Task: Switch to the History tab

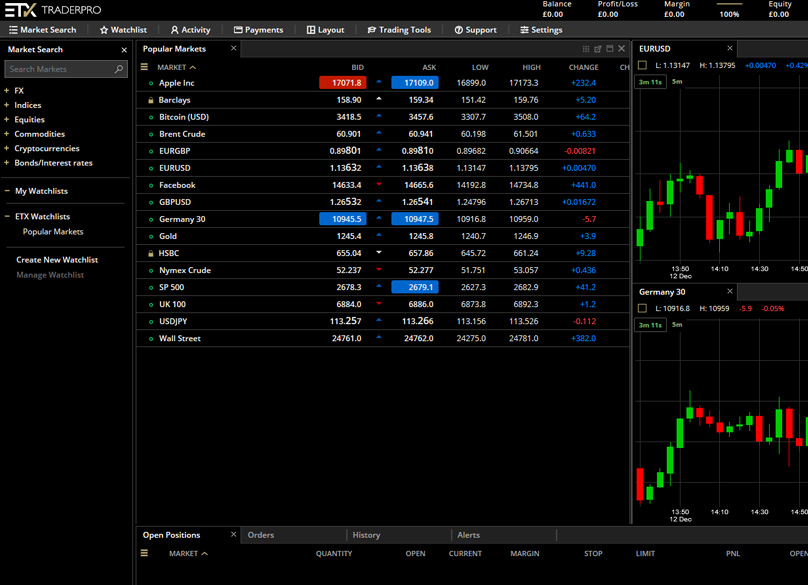Action: [366, 535]
